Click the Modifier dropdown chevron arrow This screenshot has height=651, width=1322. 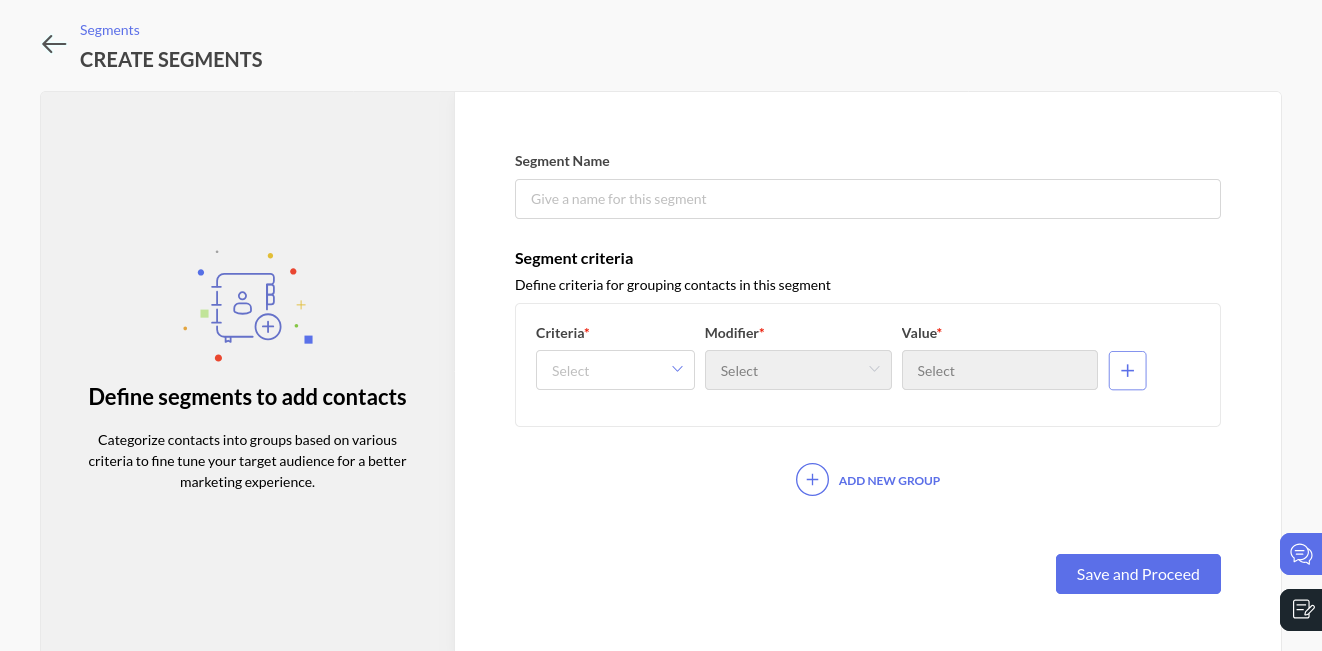(874, 369)
